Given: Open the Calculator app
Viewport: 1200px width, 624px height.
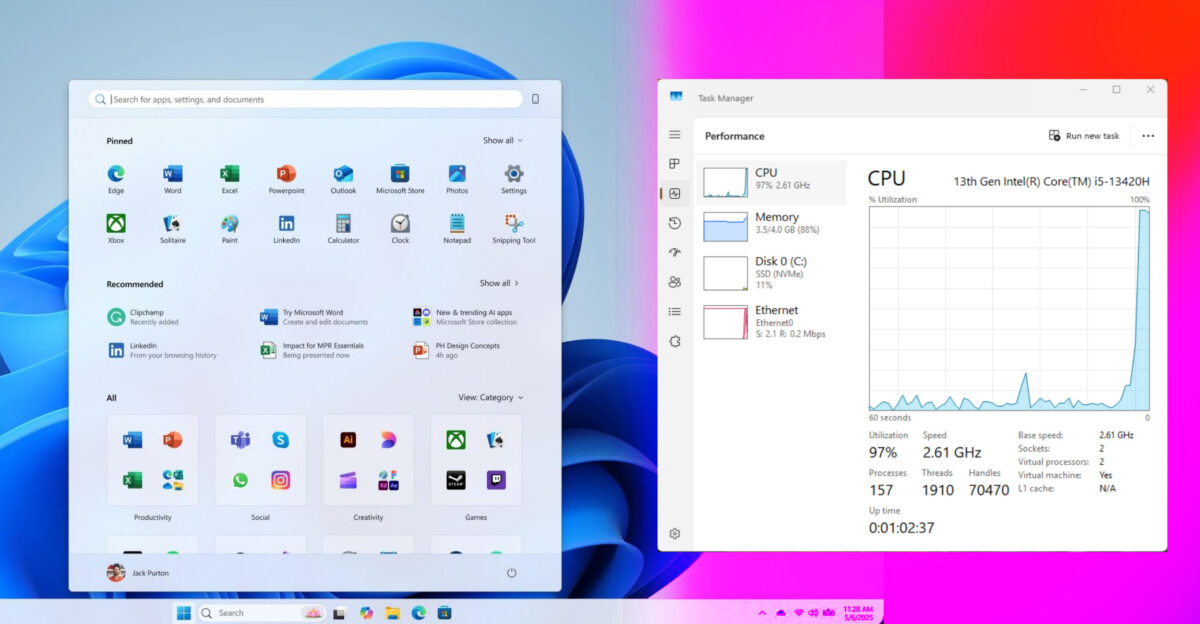Looking at the screenshot, I should pyautogui.click(x=343, y=229).
